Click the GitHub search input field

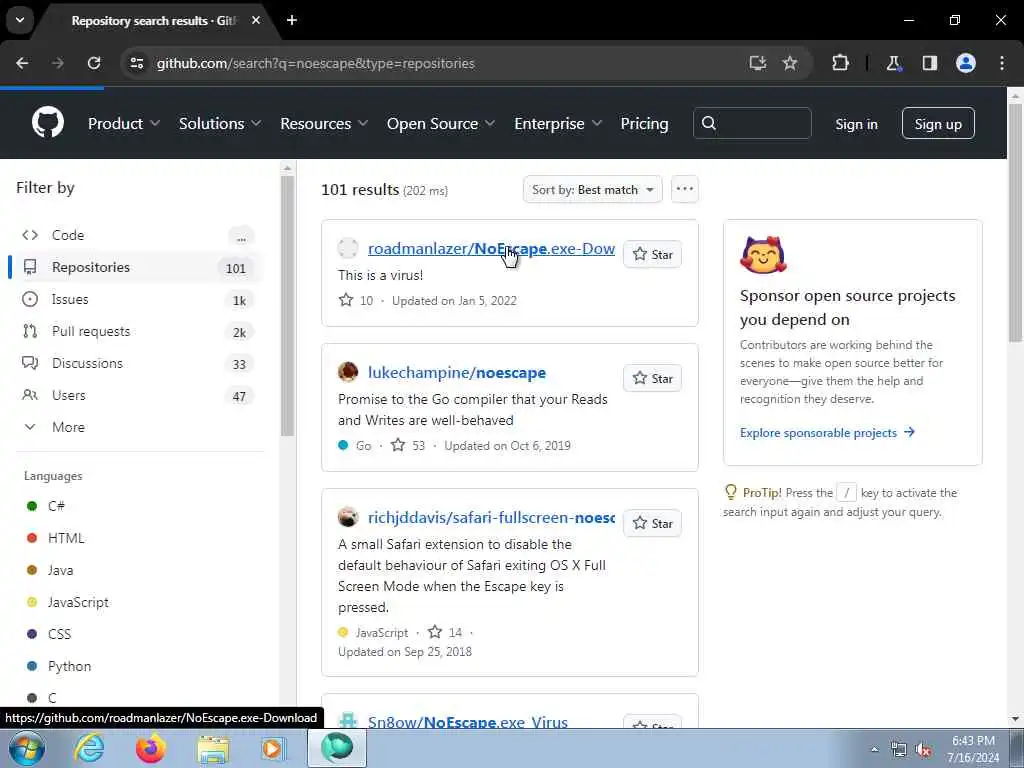click(752, 123)
